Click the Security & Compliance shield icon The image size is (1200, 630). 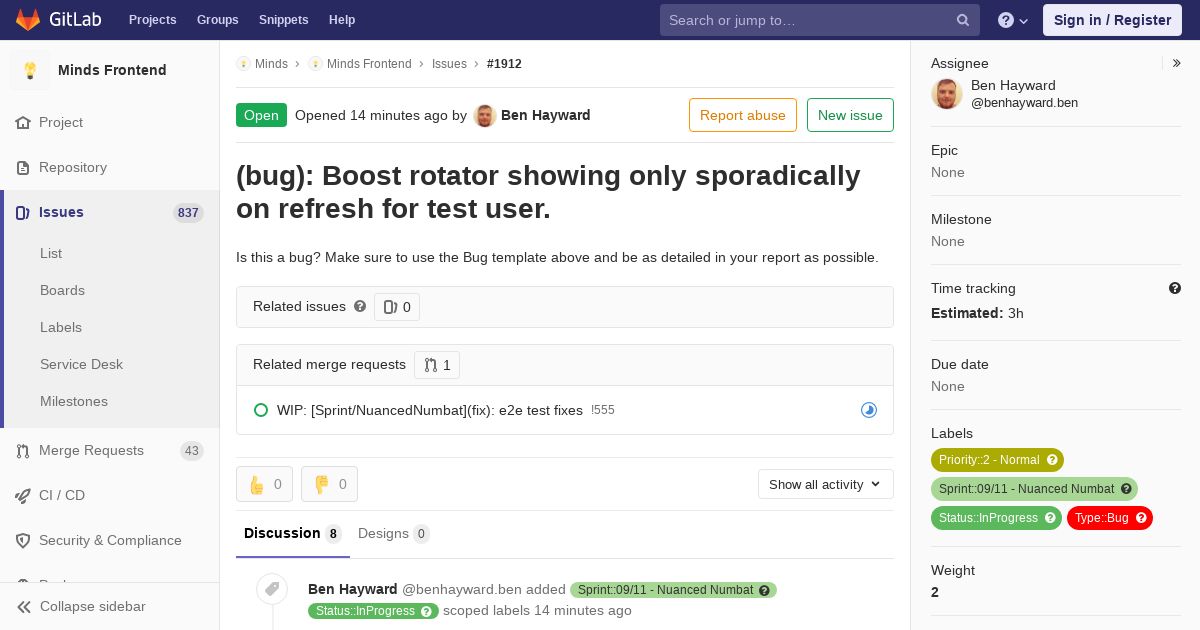pyautogui.click(x=23, y=541)
